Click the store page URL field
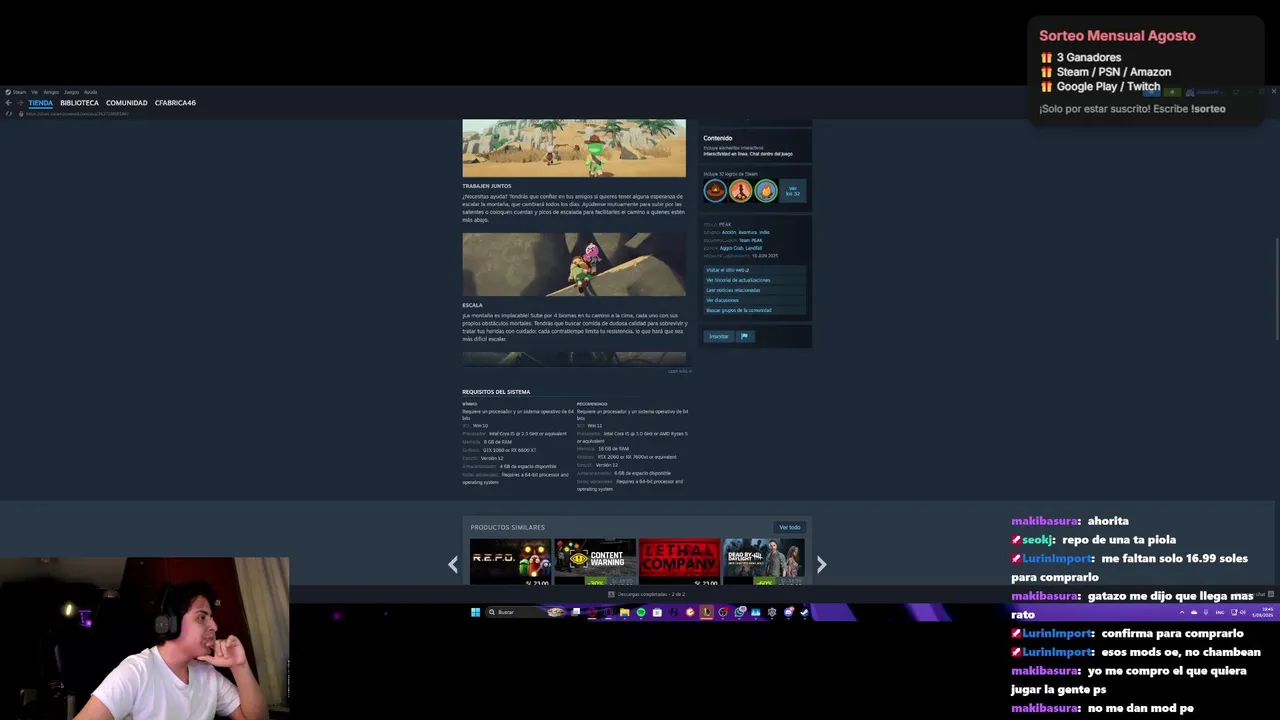Viewport: 1280px width, 720px height. (77, 114)
